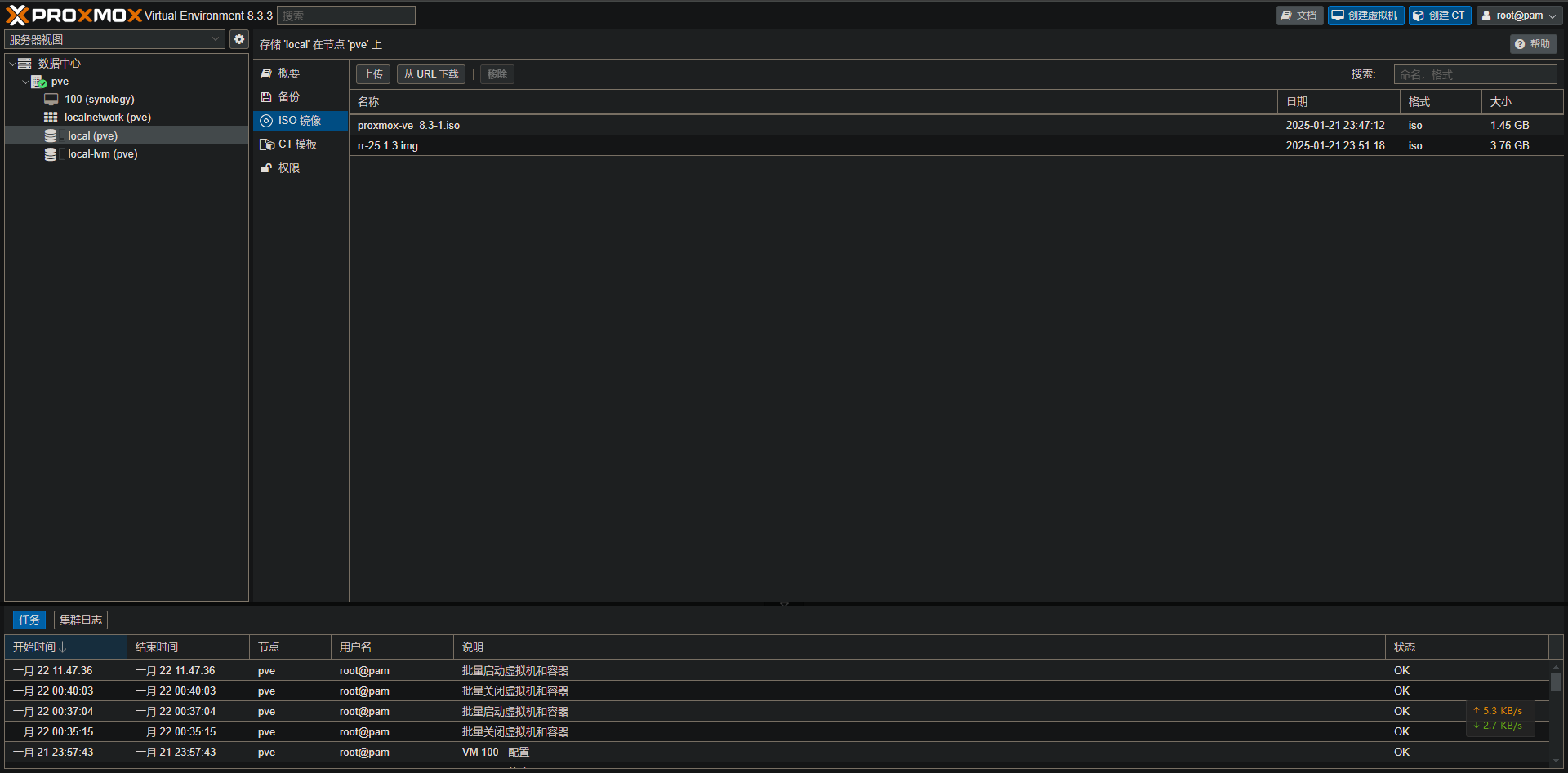Click the 帮助 help button
The width and height of the screenshot is (1568, 773).
click(1533, 44)
